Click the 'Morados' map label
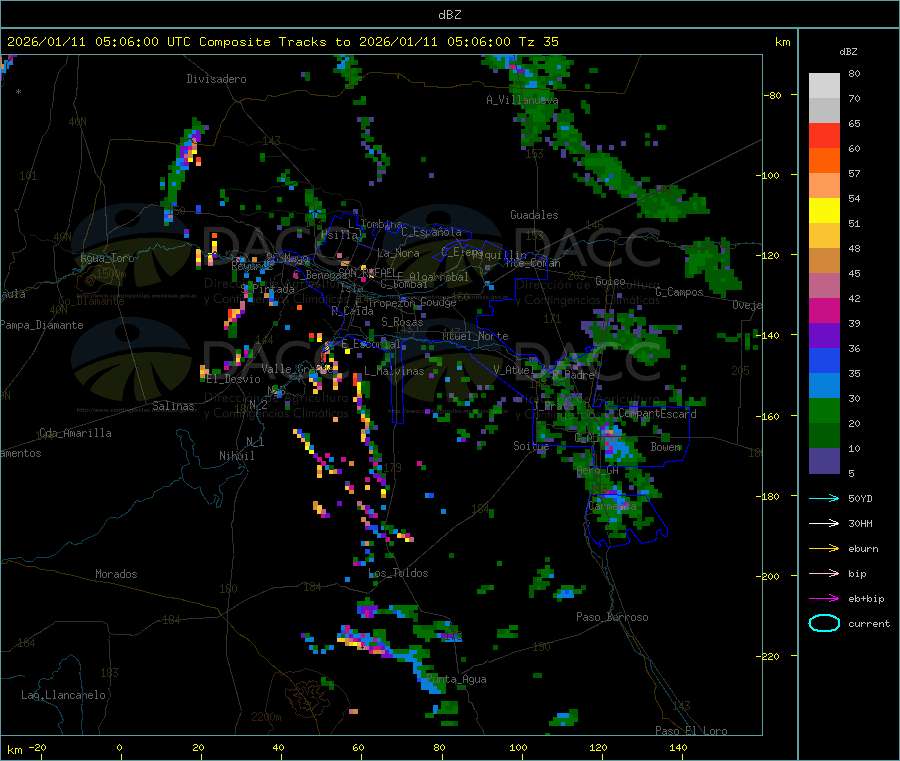The height and width of the screenshot is (761, 900). (116, 574)
